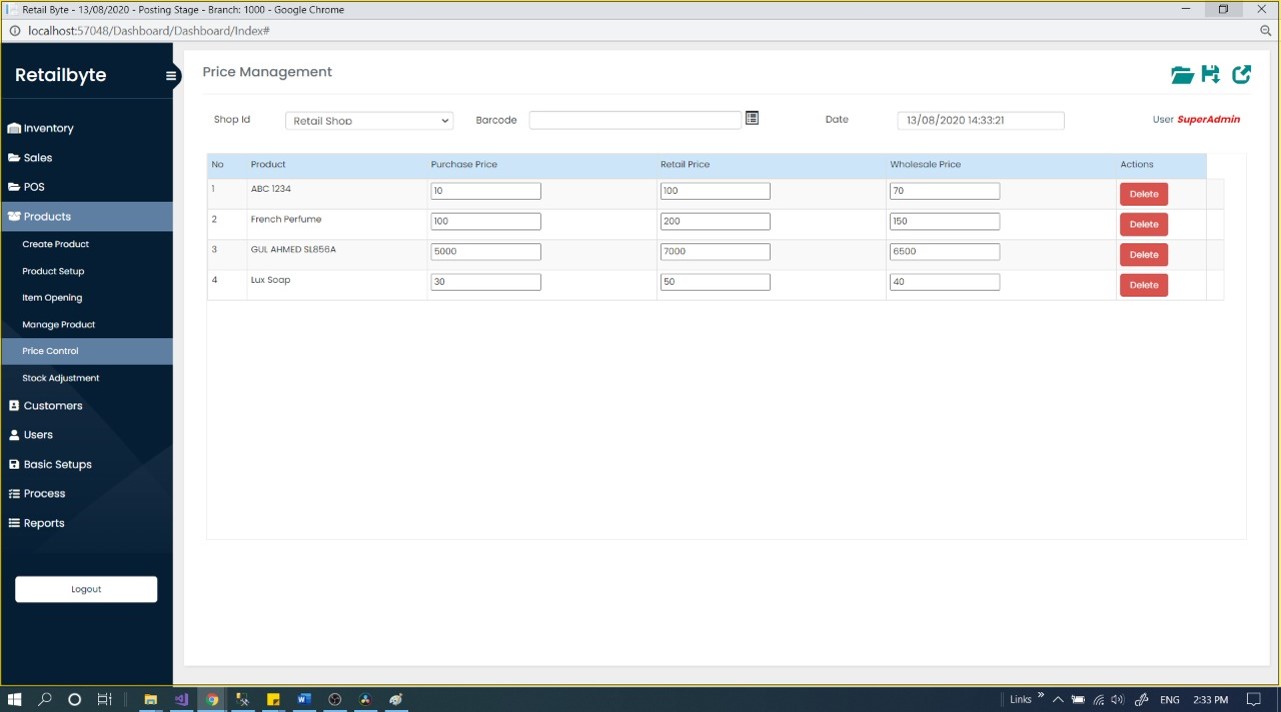Open the Reports menu
This screenshot has width=1281, height=712.
(x=86, y=523)
